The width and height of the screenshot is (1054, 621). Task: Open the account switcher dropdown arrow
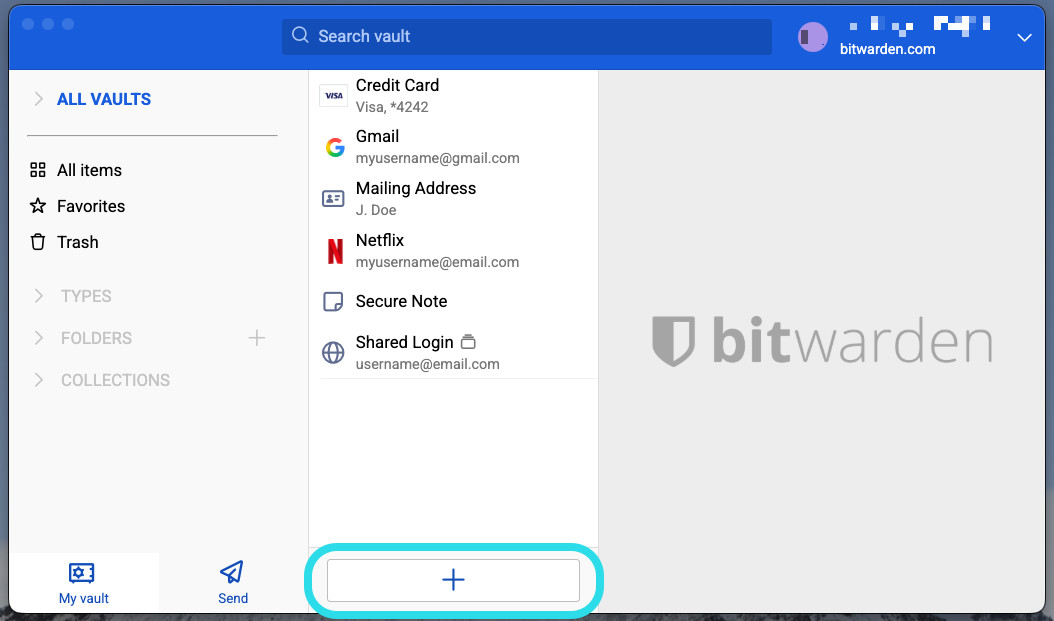(x=1023, y=37)
